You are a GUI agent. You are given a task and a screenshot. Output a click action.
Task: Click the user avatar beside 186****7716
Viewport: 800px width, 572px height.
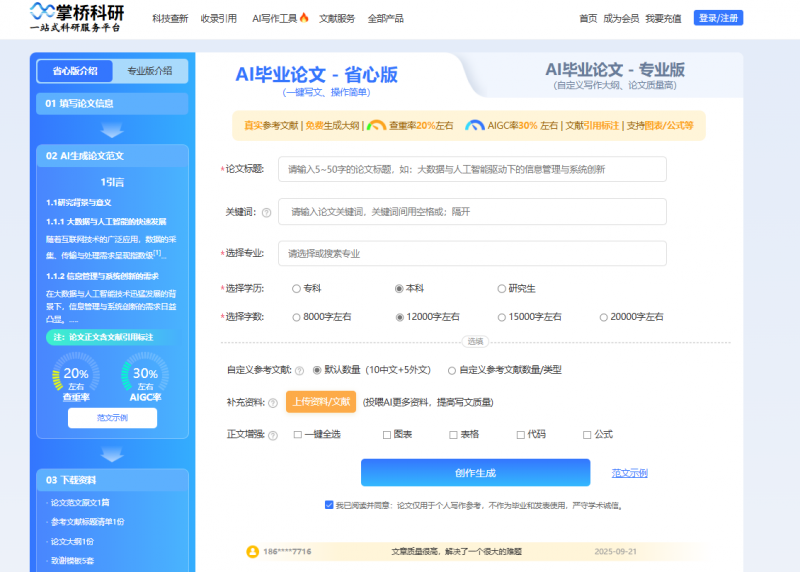coord(253,552)
